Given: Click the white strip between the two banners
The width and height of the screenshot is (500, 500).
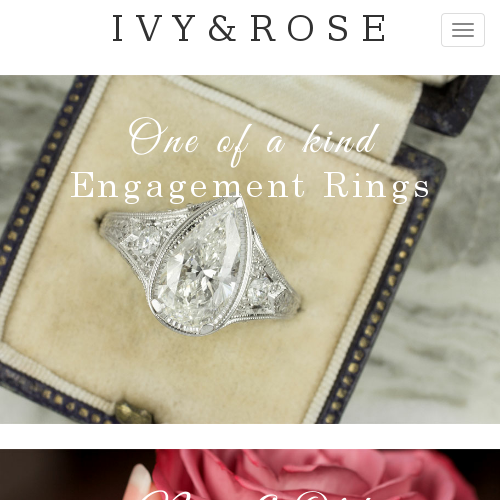Looking at the screenshot, I should point(250,436).
